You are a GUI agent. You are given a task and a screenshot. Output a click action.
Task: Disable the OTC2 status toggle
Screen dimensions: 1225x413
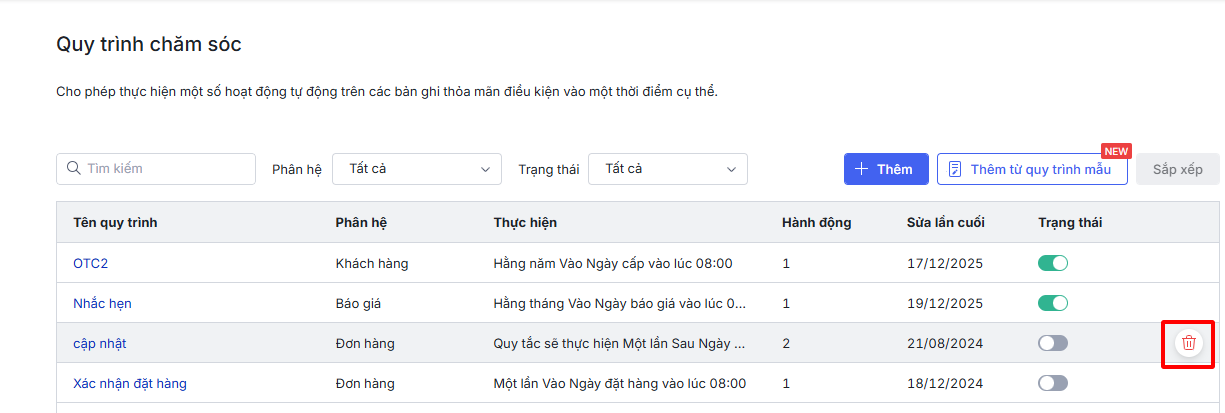pyautogui.click(x=1053, y=263)
